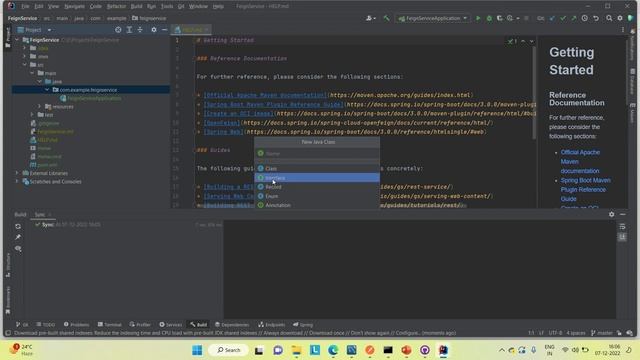Open Project panel options gear
This screenshot has height=360, width=640.
click(x=154, y=30)
